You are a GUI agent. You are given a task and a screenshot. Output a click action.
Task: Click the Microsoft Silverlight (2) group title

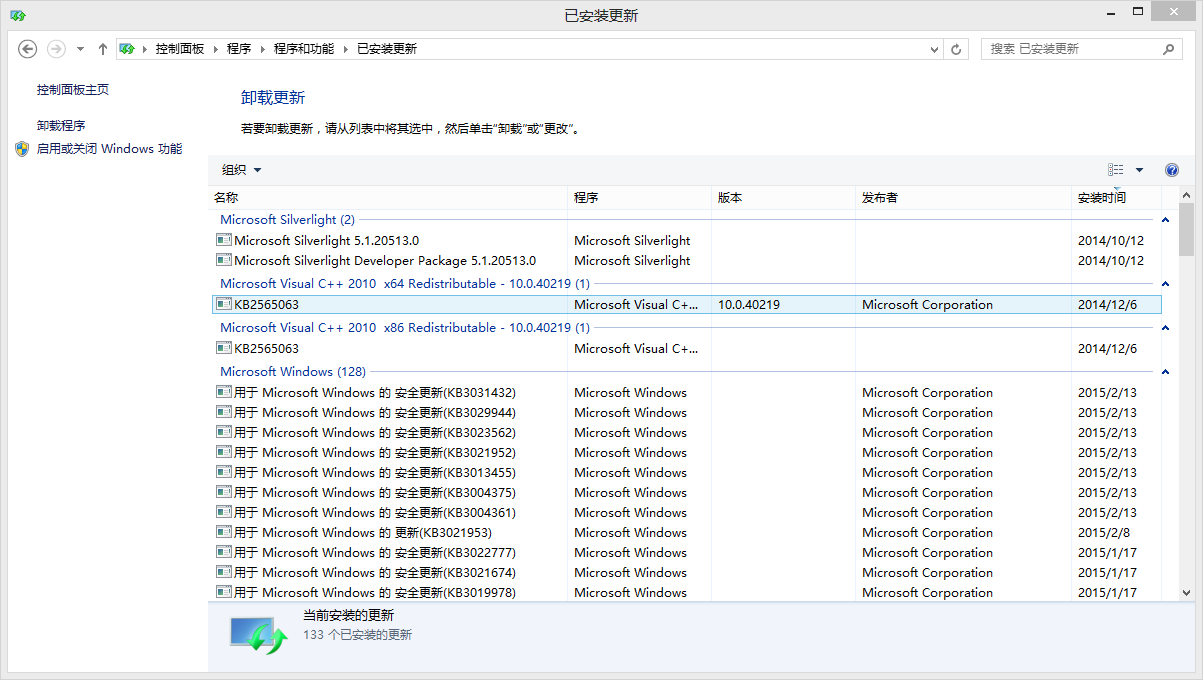[x=287, y=220]
